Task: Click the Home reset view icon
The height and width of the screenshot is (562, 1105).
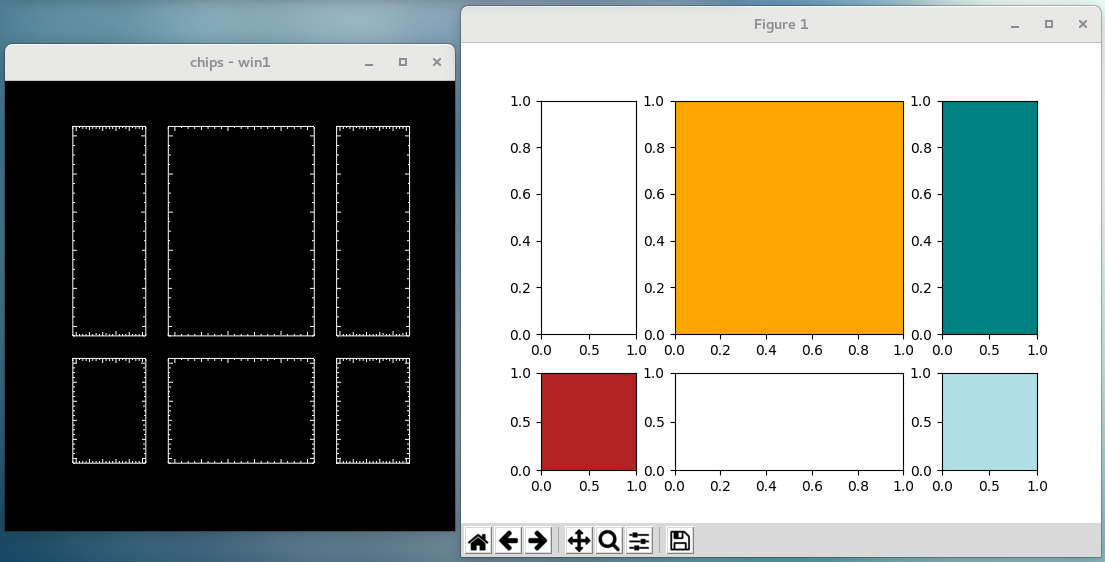Action: (x=478, y=541)
